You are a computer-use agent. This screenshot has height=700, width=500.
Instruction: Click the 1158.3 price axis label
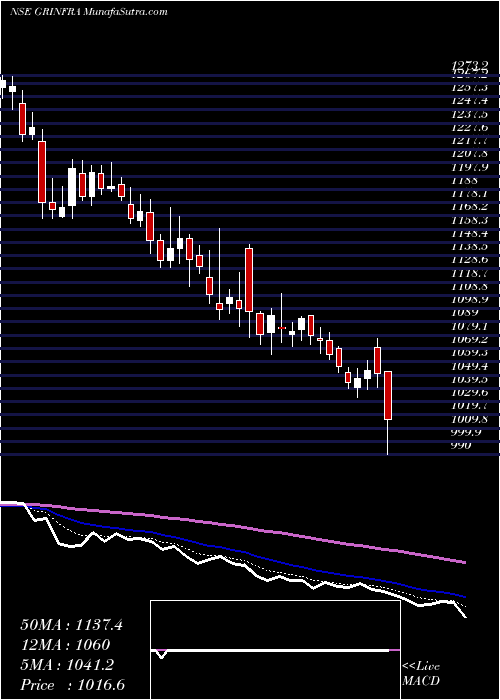(x=470, y=220)
